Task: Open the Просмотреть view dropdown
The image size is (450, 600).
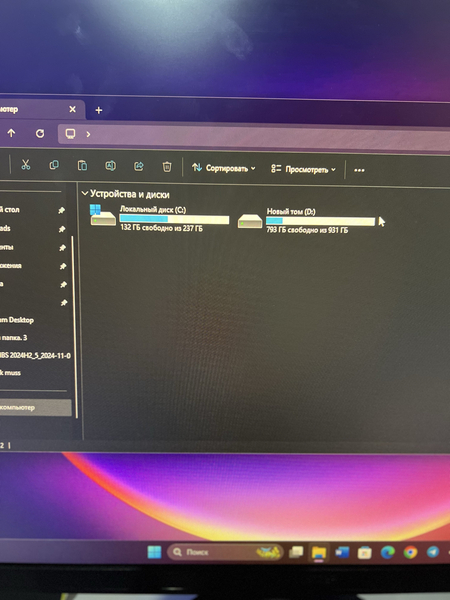Action: 303,169
